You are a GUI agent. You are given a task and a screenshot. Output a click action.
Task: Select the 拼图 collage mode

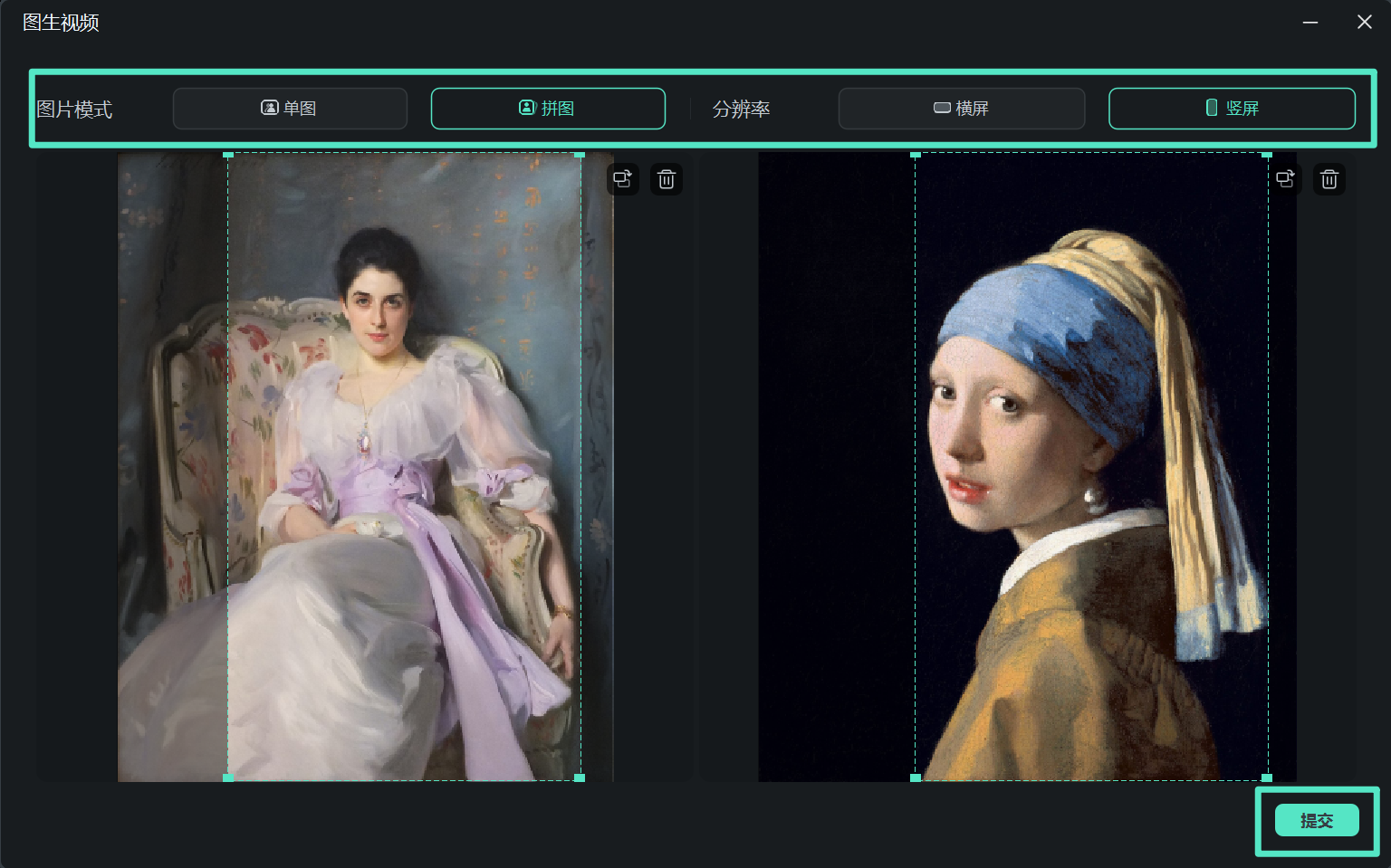[548, 109]
